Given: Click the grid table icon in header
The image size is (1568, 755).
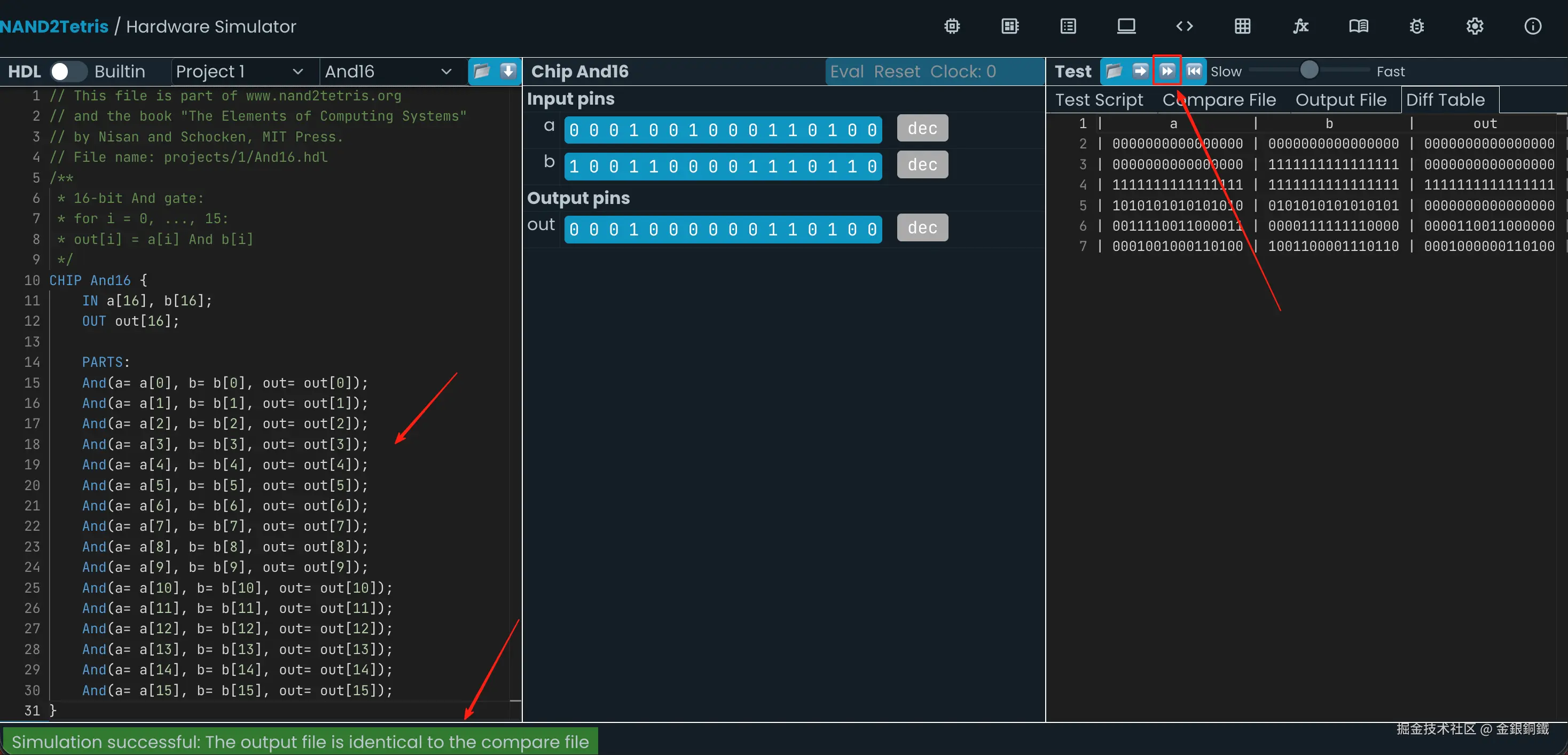Looking at the screenshot, I should tap(1242, 26).
